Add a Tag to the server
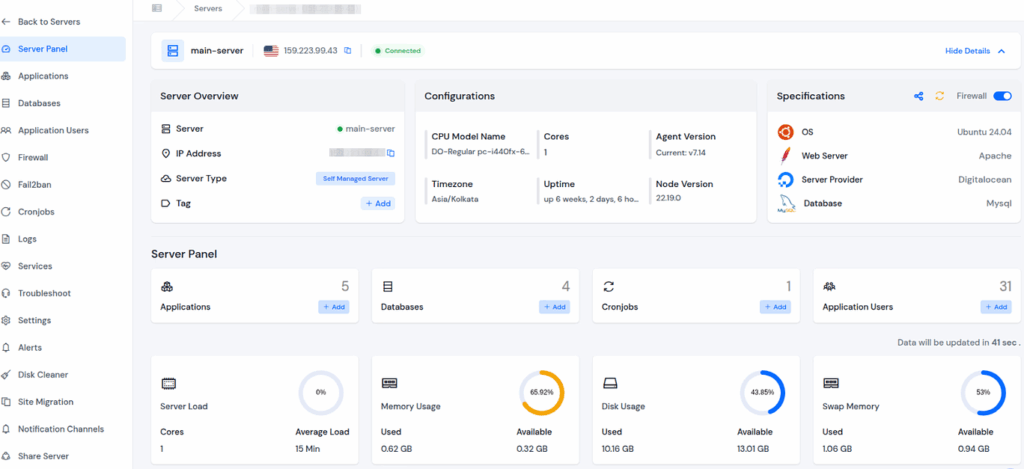This screenshot has width=1024, height=469. click(378, 203)
